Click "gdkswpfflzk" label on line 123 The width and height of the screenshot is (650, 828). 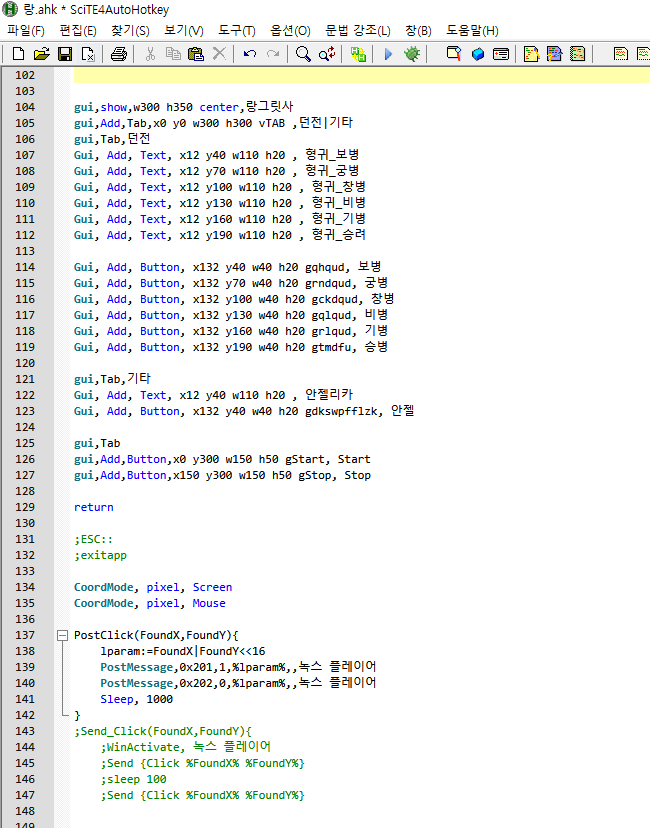[341, 411]
